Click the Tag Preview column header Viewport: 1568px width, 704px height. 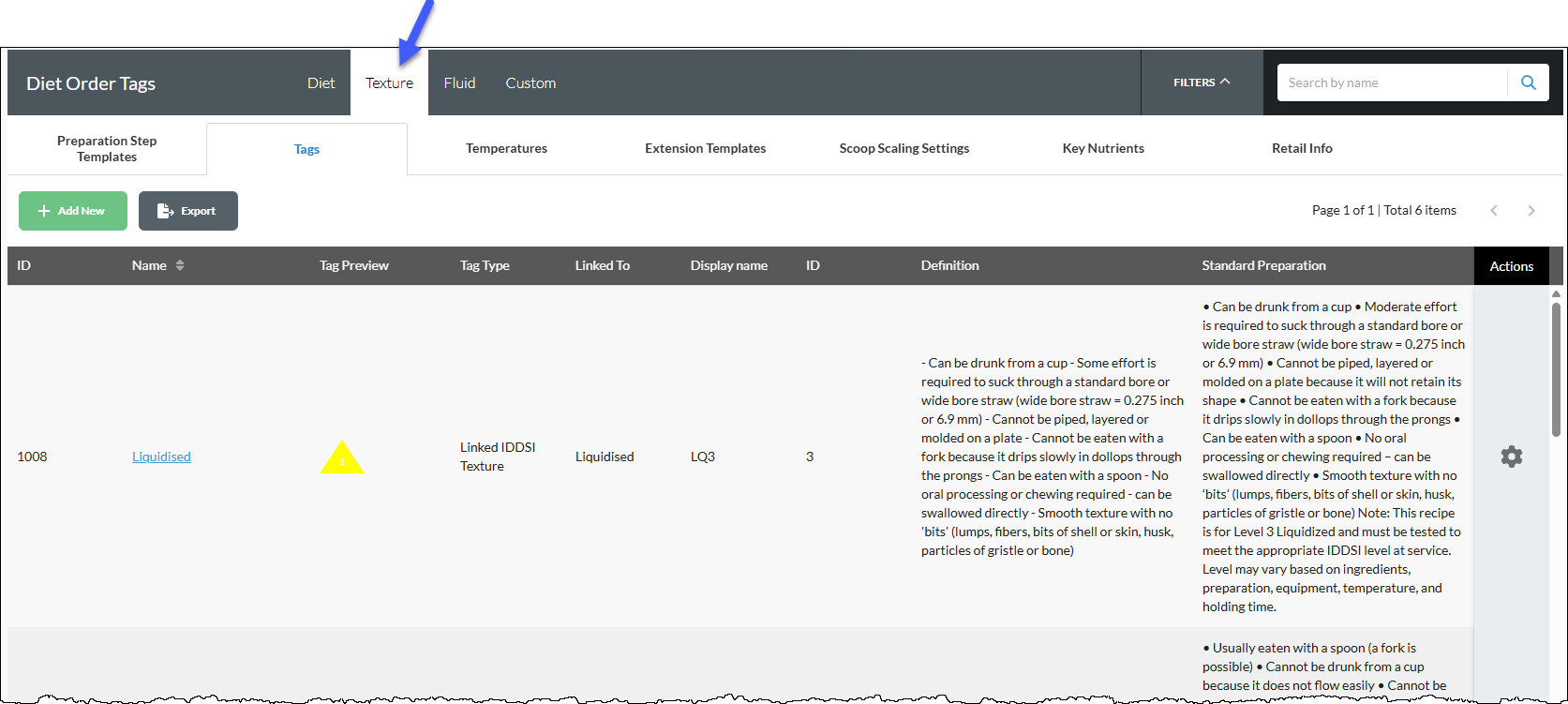pos(353,265)
